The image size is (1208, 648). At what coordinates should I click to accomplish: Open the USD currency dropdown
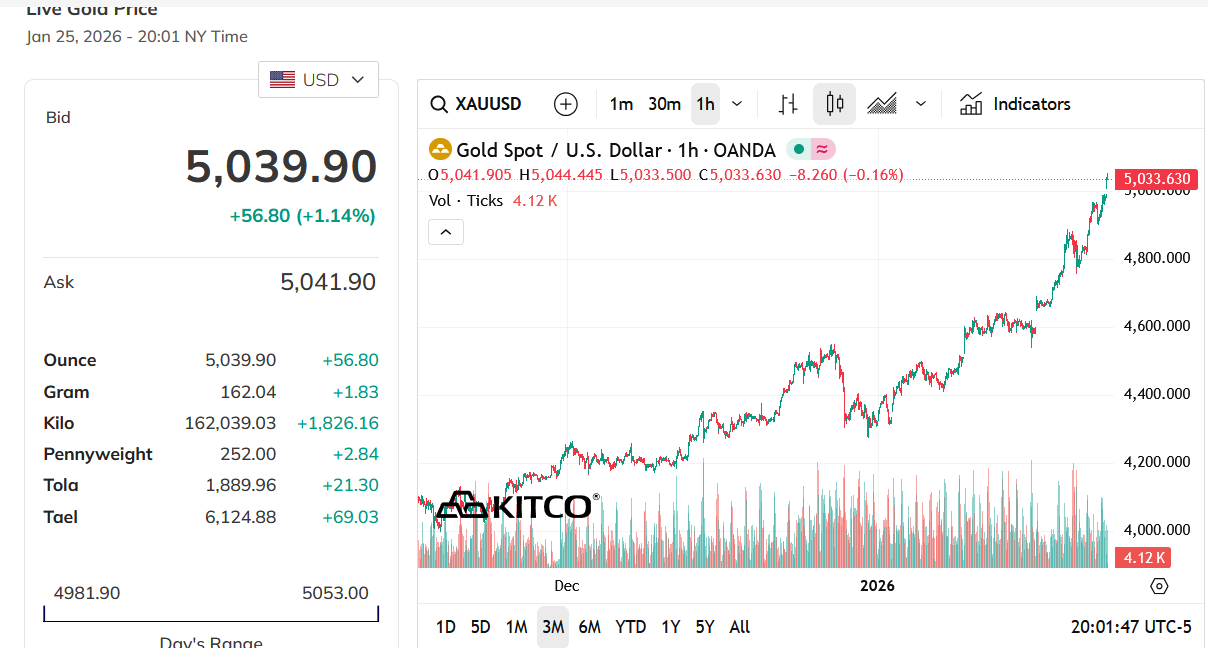[x=318, y=80]
